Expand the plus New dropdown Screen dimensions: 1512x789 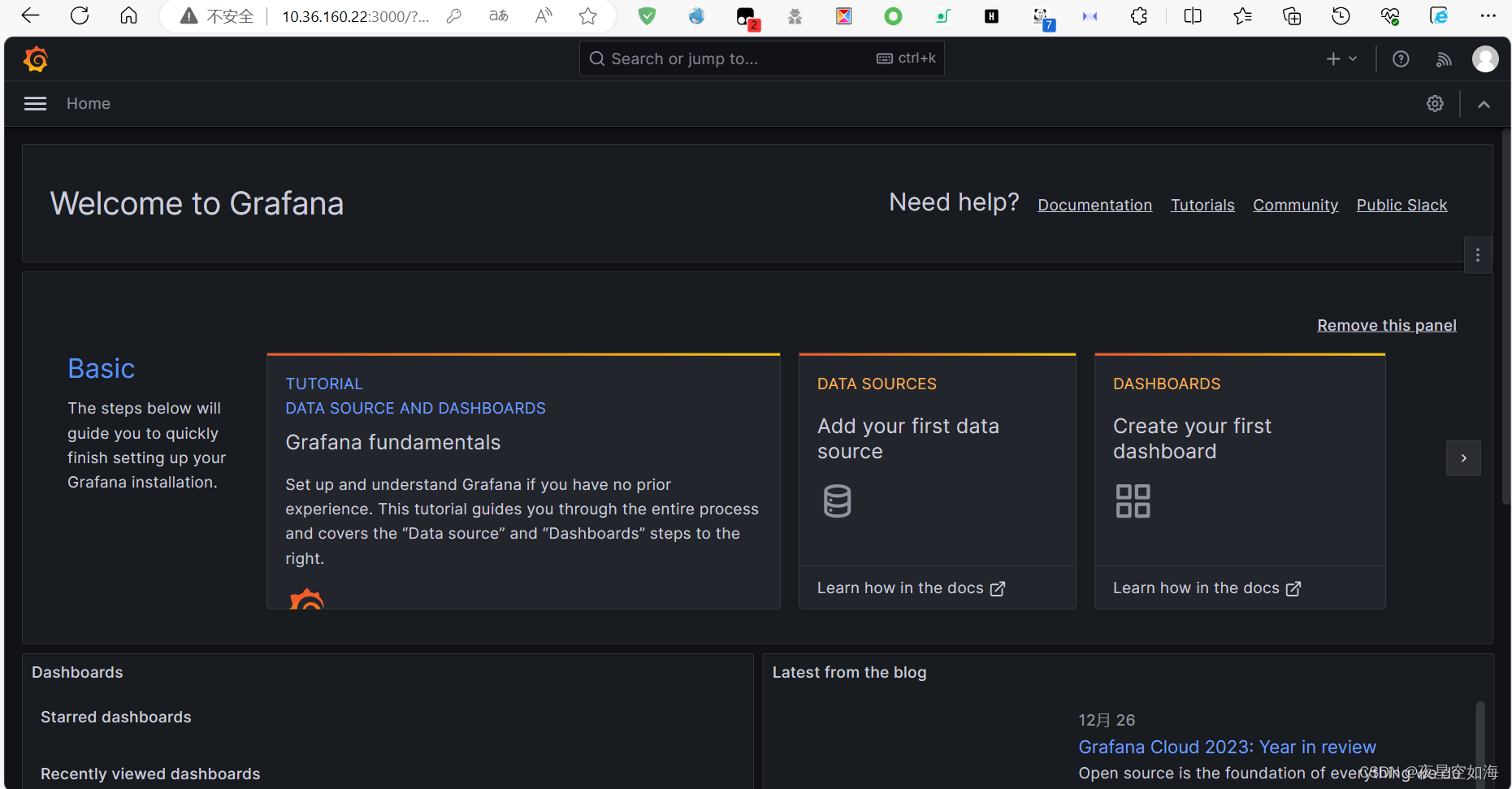pyautogui.click(x=1341, y=59)
